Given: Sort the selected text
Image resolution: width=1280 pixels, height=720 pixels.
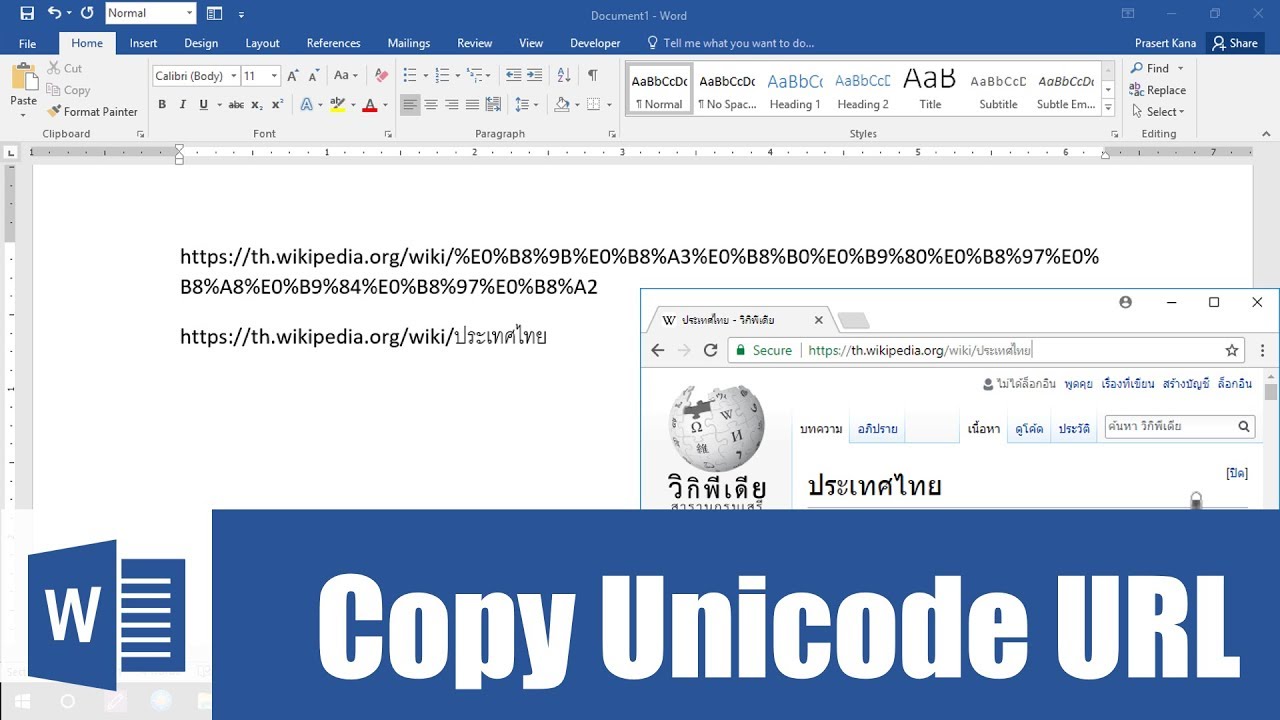Looking at the screenshot, I should (x=564, y=75).
